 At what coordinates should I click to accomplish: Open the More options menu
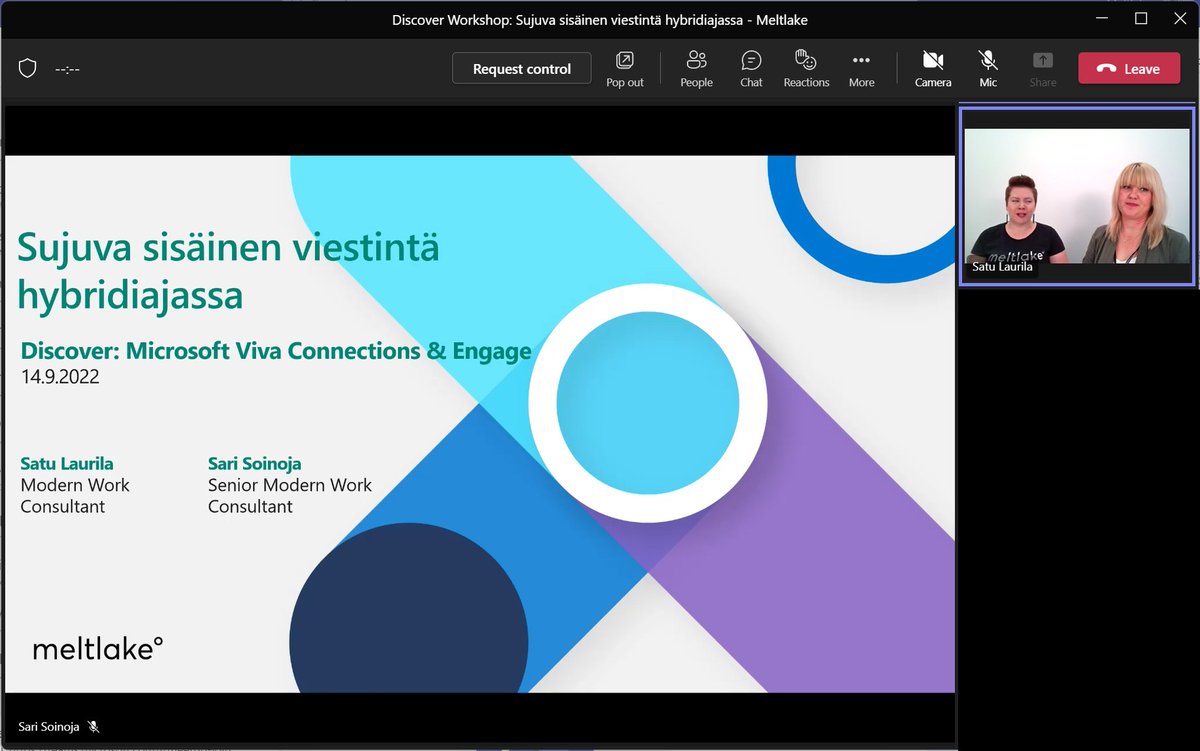coord(861,69)
